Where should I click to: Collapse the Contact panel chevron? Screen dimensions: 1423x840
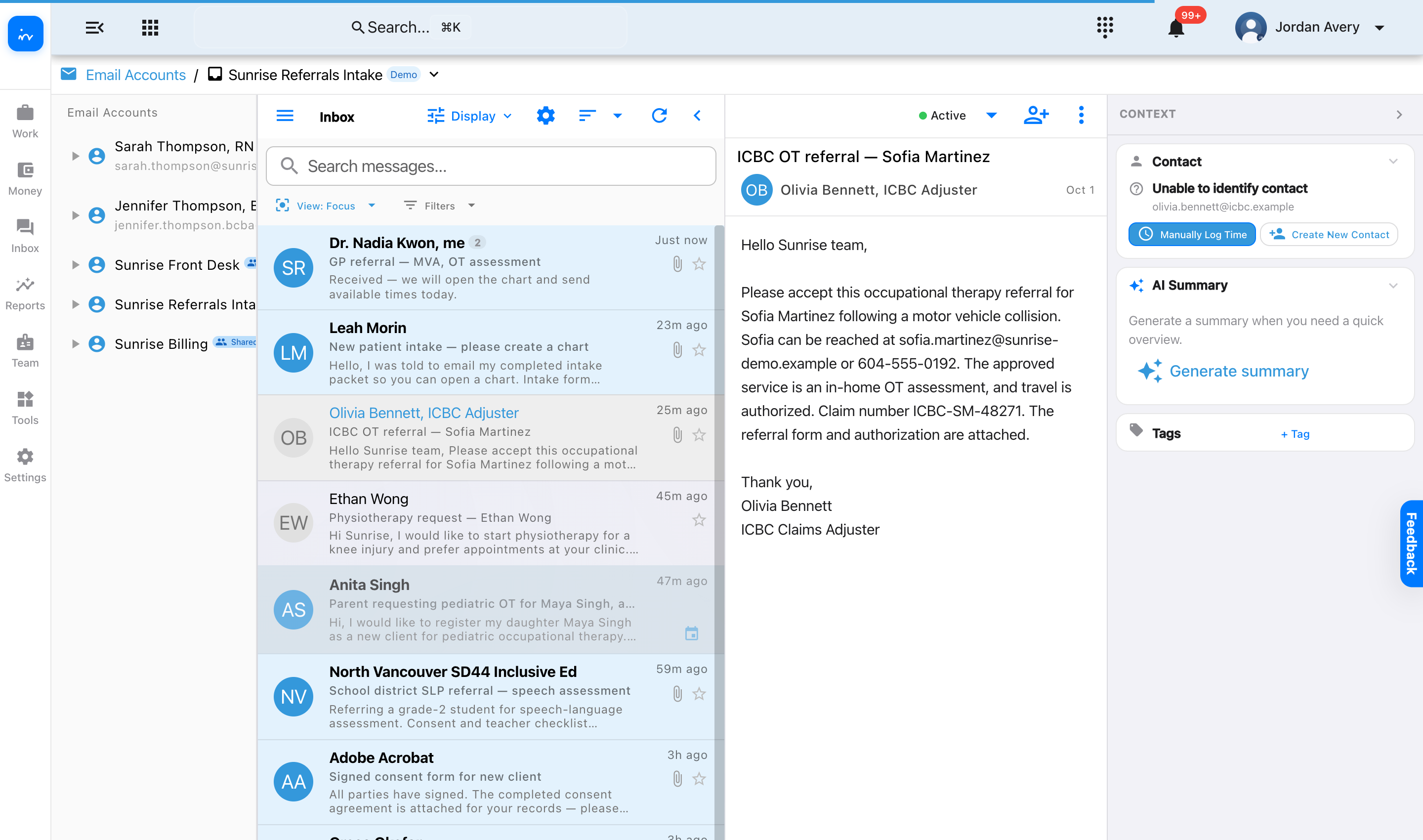[1393, 161]
